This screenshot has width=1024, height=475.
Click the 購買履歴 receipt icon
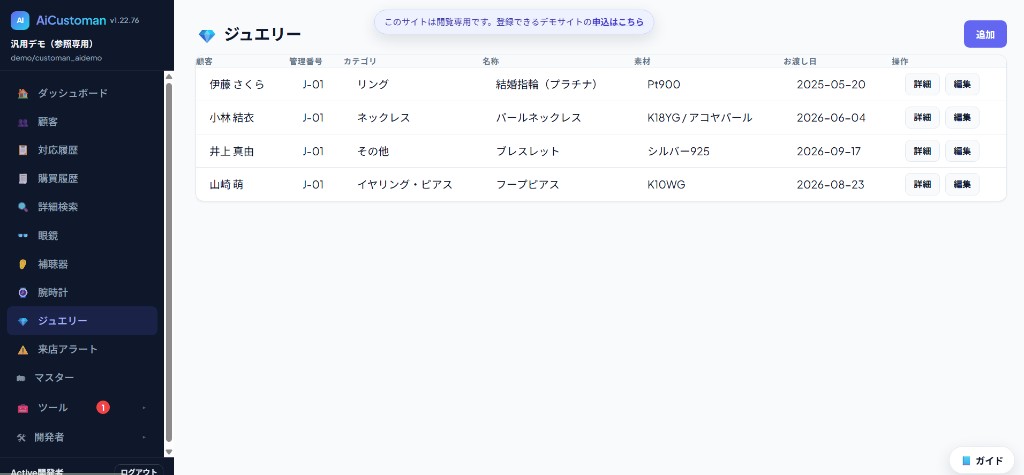pyautogui.click(x=23, y=178)
